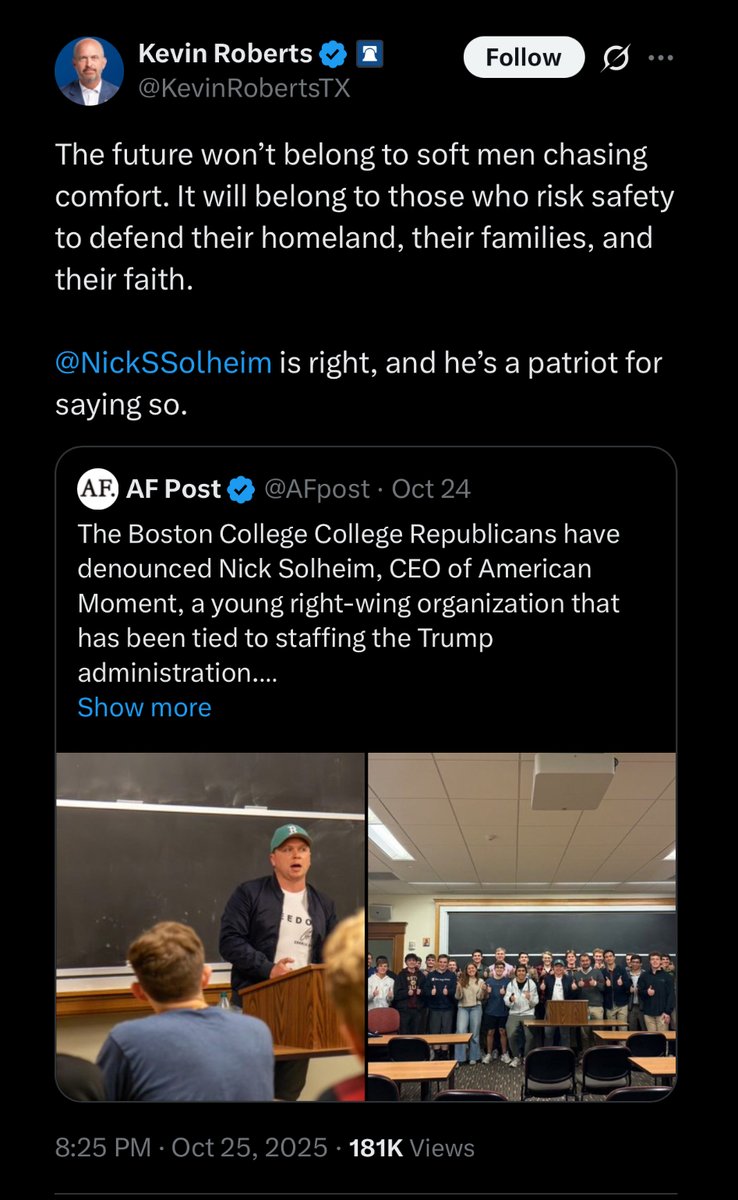
Task: Follow Kevin Roberts
Action: pyautogui.click(x=523, y=58)
